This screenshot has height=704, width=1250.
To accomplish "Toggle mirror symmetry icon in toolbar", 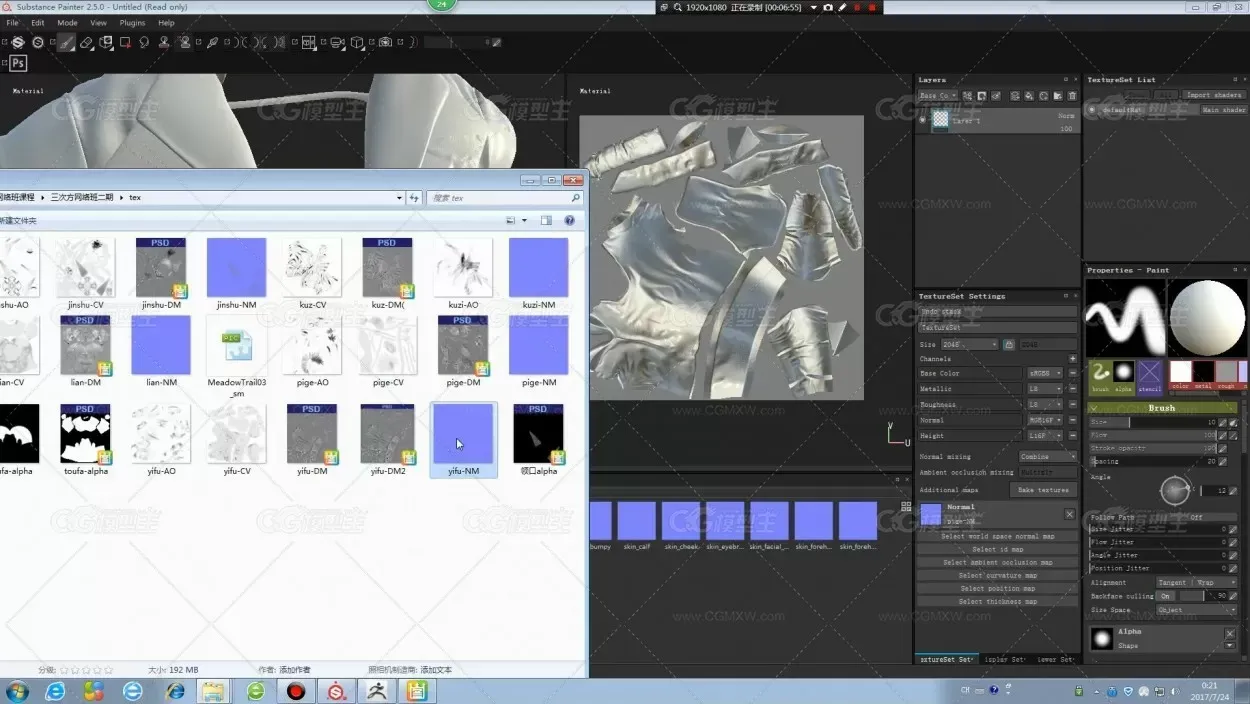I will point(239,43).
